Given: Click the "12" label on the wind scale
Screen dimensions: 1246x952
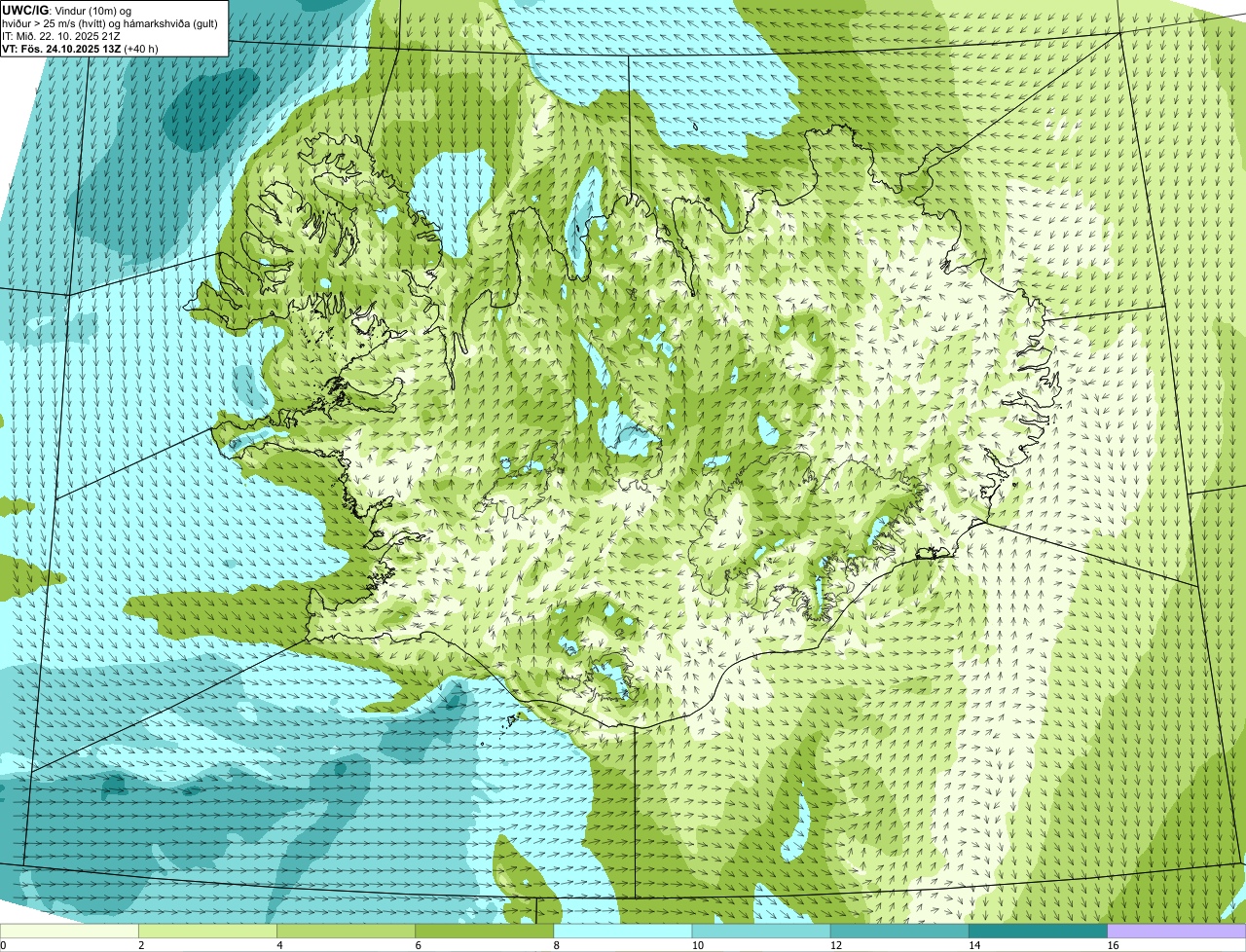Looking at the screenshot, I should (835, 945).
